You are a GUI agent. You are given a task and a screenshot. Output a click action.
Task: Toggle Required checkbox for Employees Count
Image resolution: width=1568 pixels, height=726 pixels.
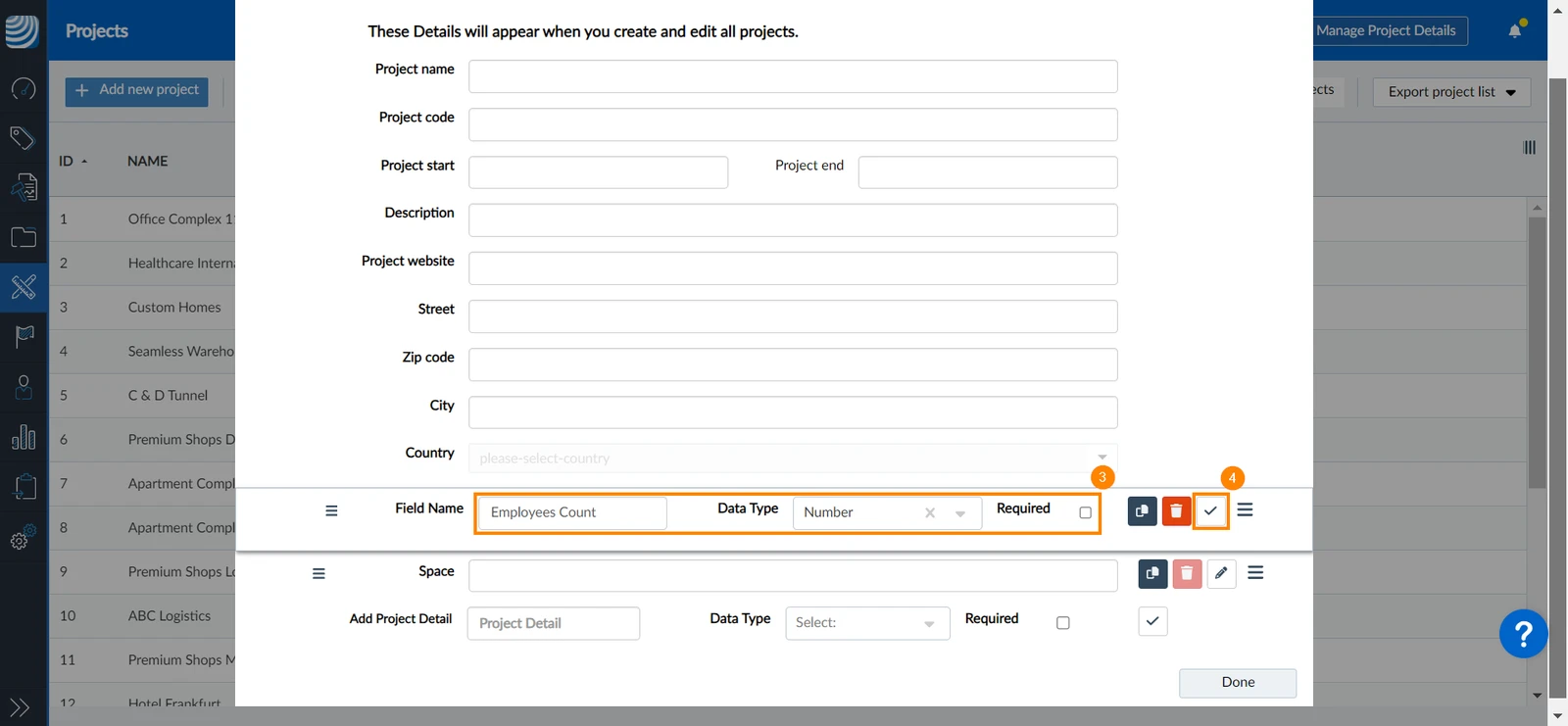pos(1085,512)
